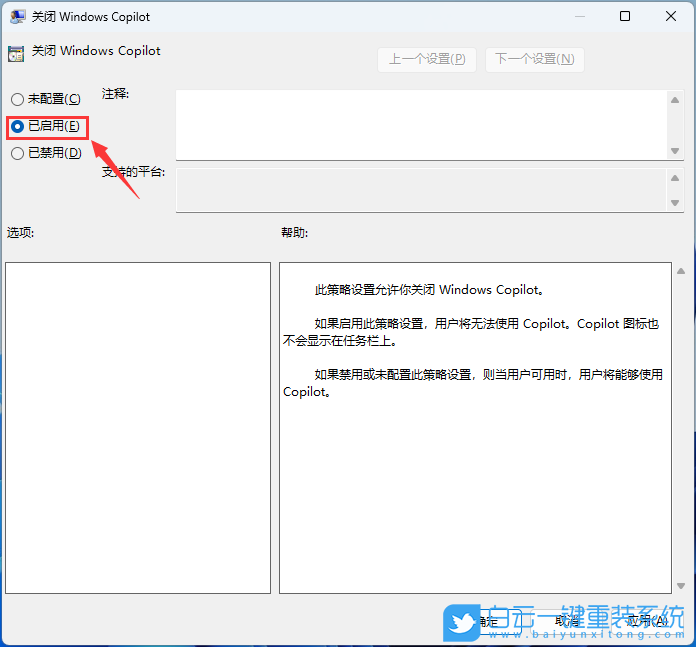
Task: Click the up arrow of the 支持的平台 scrollbar
Action: tap(675, 178)
